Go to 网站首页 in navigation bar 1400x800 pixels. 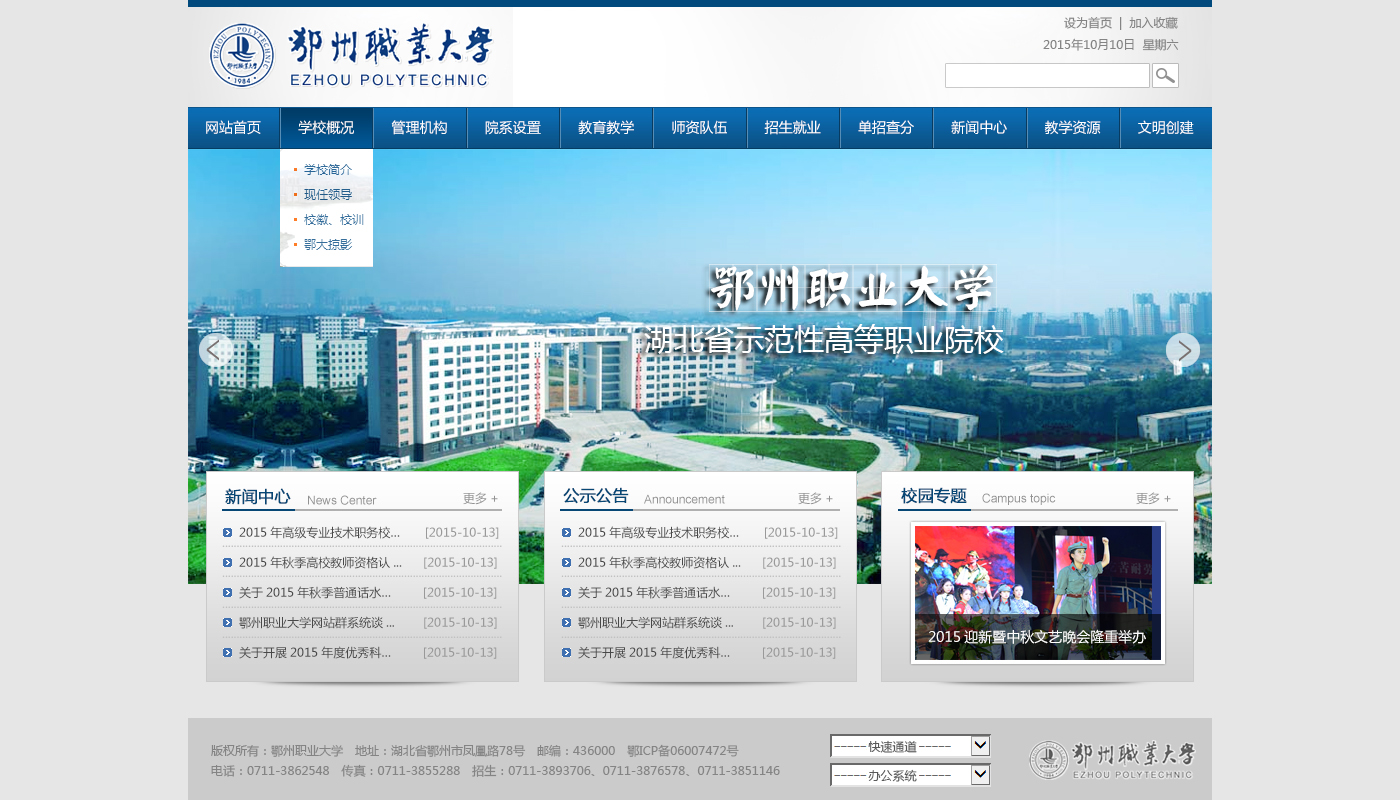click(x=233, y=128)
